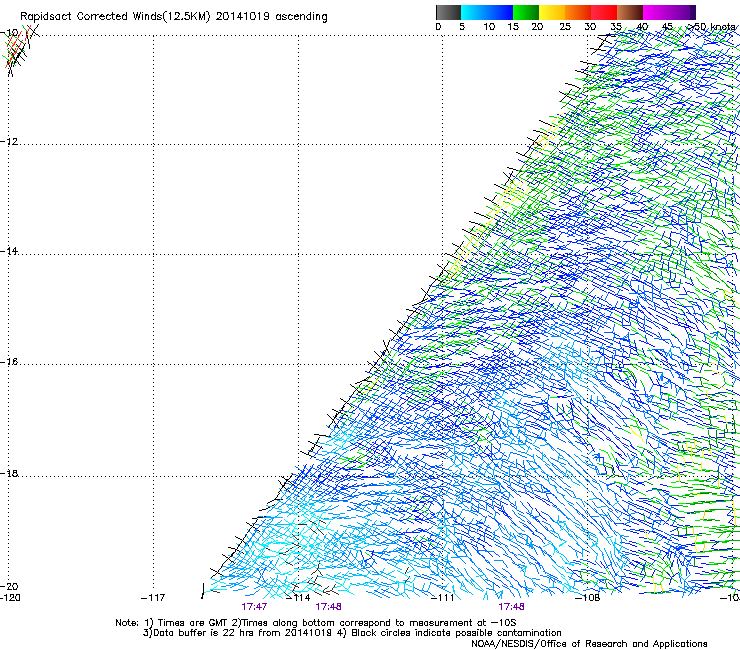Click the NOAA/NESDIS Office of Research credit
Image resolution: width=740 pixels, height=650 pixels.
(x=589, y=644)
